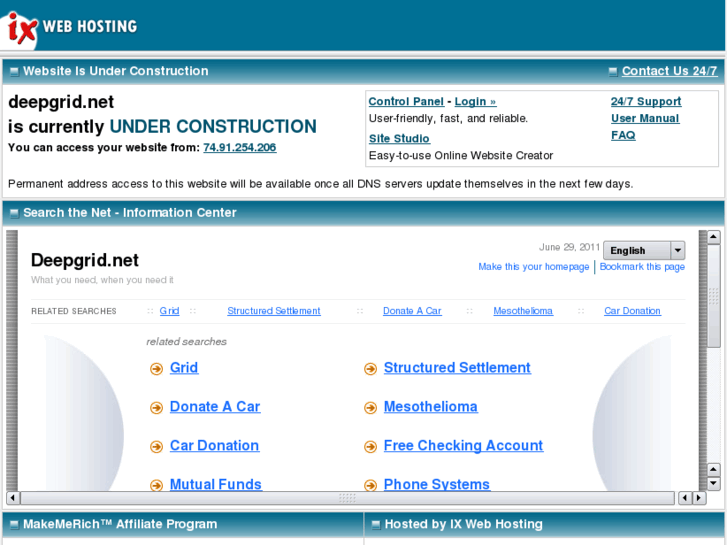Open Site Studio link
This screenshot has width=727, height=545.
399,139
